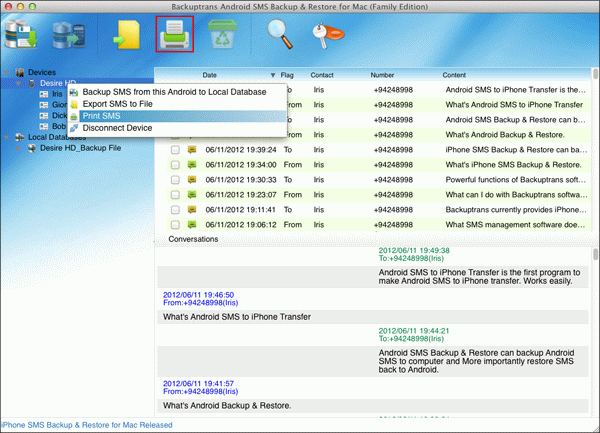Click the Desire HD phone device icon
600x433 pixels.
(x=32, y=83)
